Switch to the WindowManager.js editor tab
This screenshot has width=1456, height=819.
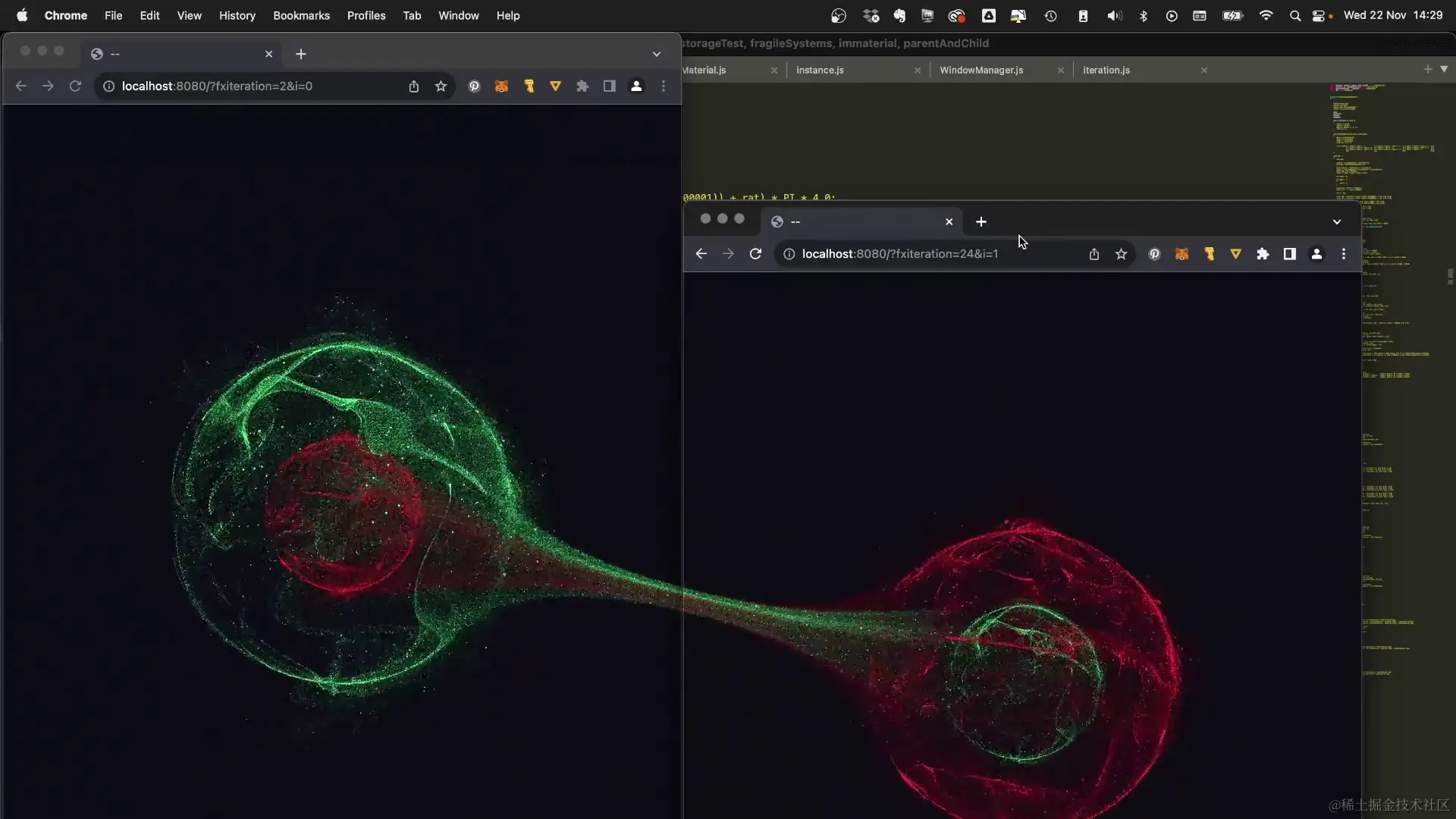point(981,70)
